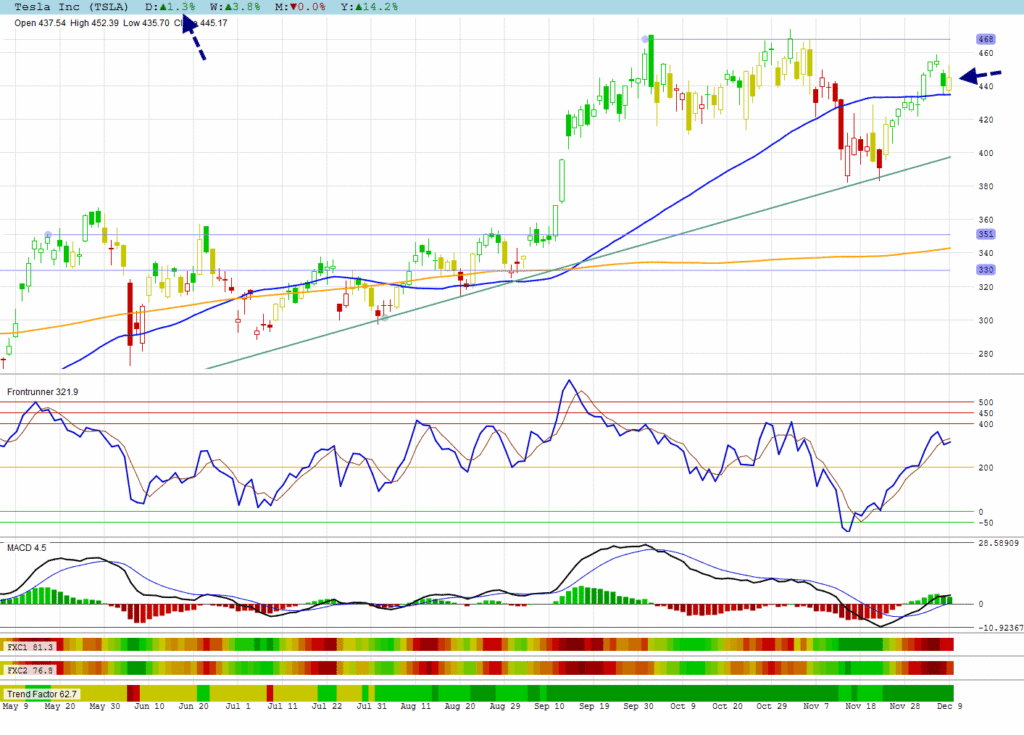Click the Tesla Inc (TSLA) title

[70, 7]
